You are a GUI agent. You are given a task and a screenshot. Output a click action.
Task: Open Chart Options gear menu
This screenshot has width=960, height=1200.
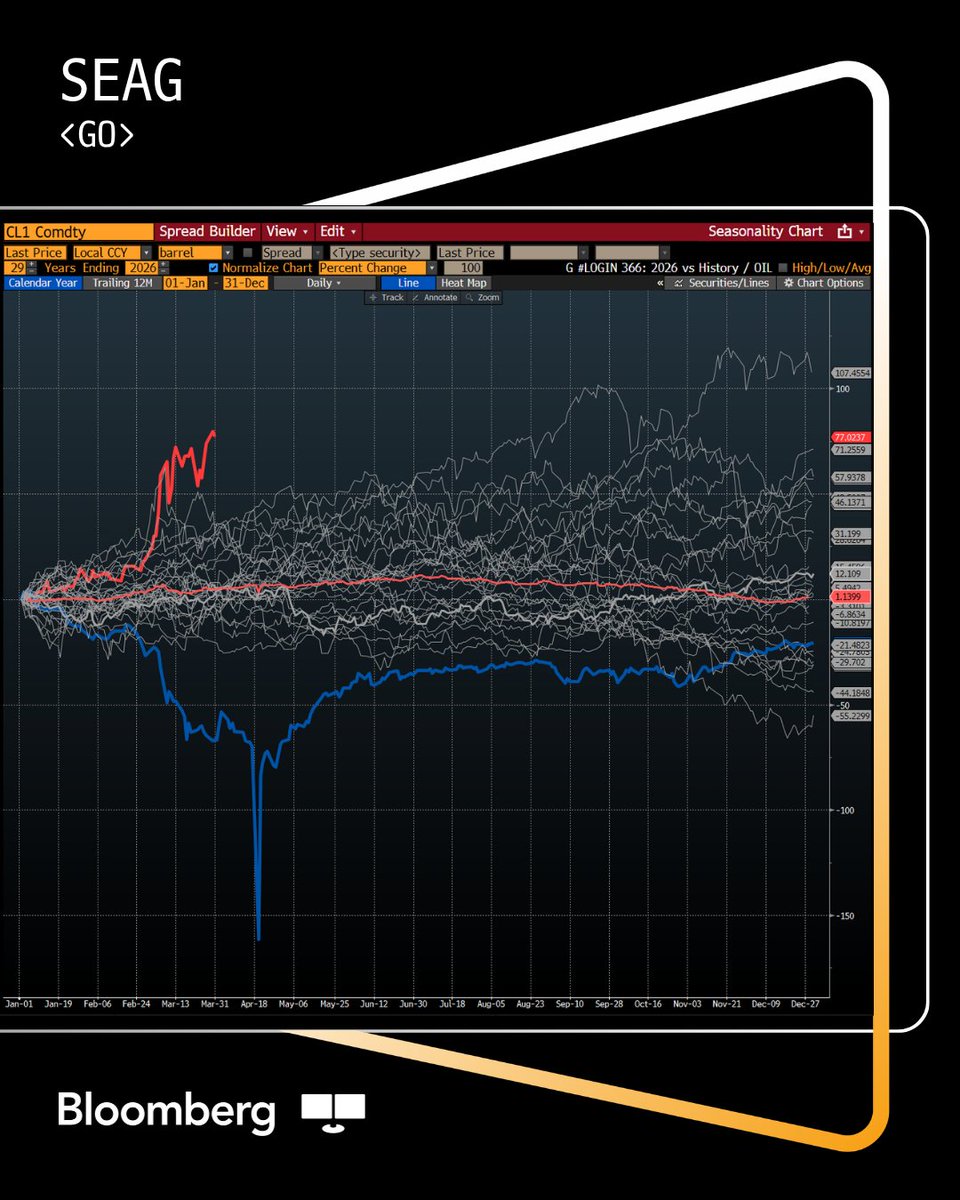tap(824, 283)
